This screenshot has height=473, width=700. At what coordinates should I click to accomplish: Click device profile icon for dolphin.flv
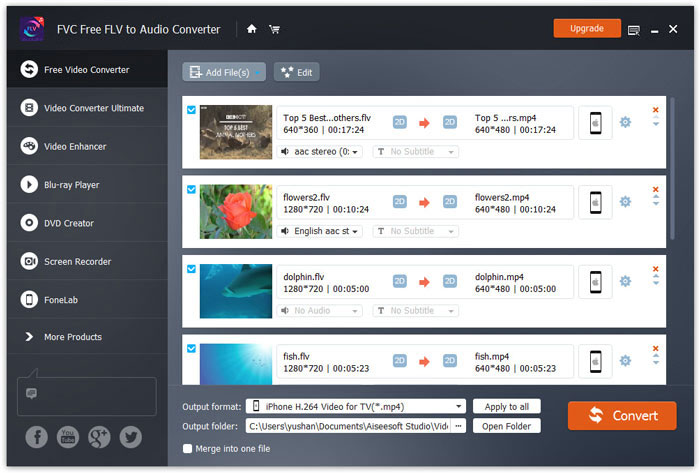pos(595,282)
